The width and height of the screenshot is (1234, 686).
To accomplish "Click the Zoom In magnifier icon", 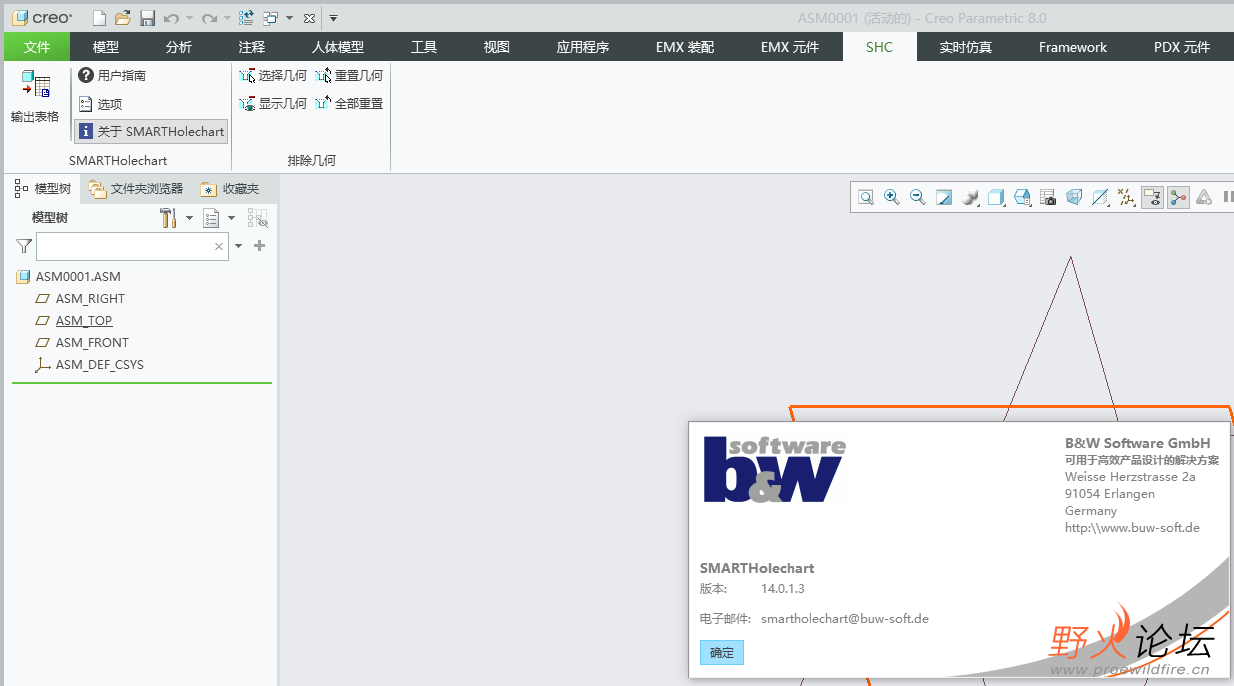I will click(892, 197).
